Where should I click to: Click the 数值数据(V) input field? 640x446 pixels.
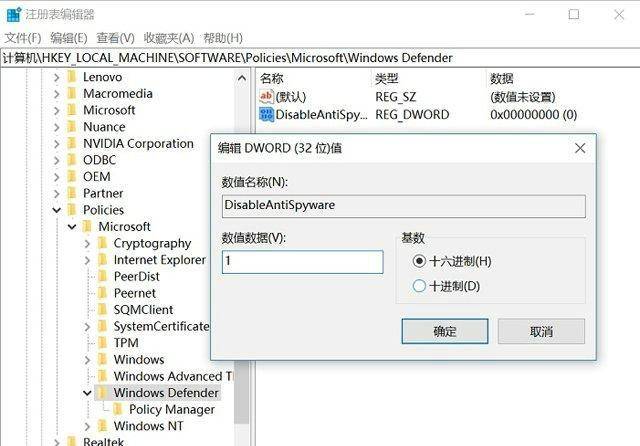pos(302,262)
